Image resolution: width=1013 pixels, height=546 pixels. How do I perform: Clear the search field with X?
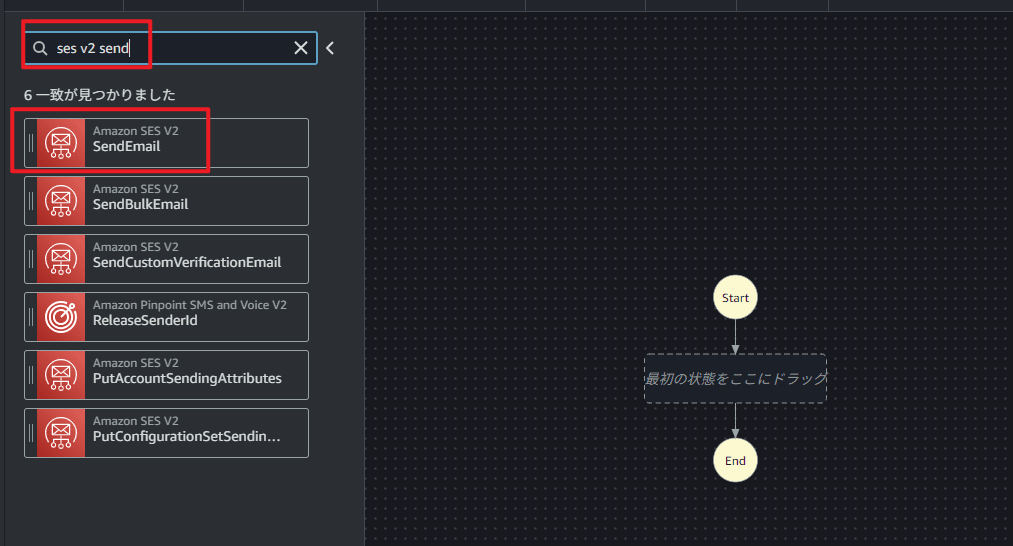pos(301,48)
